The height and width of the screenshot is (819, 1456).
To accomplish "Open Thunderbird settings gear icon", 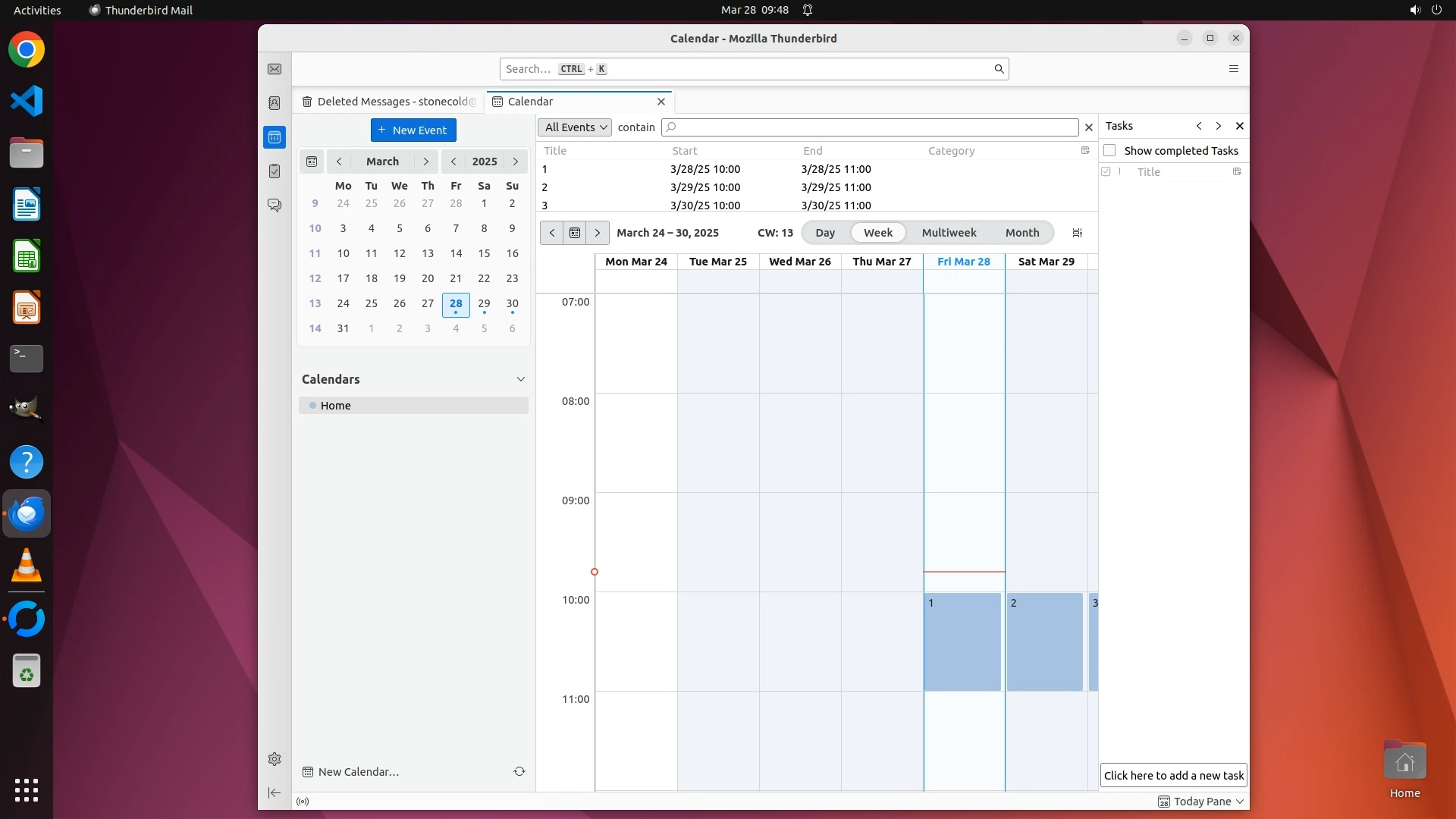I will pos(275,759).
